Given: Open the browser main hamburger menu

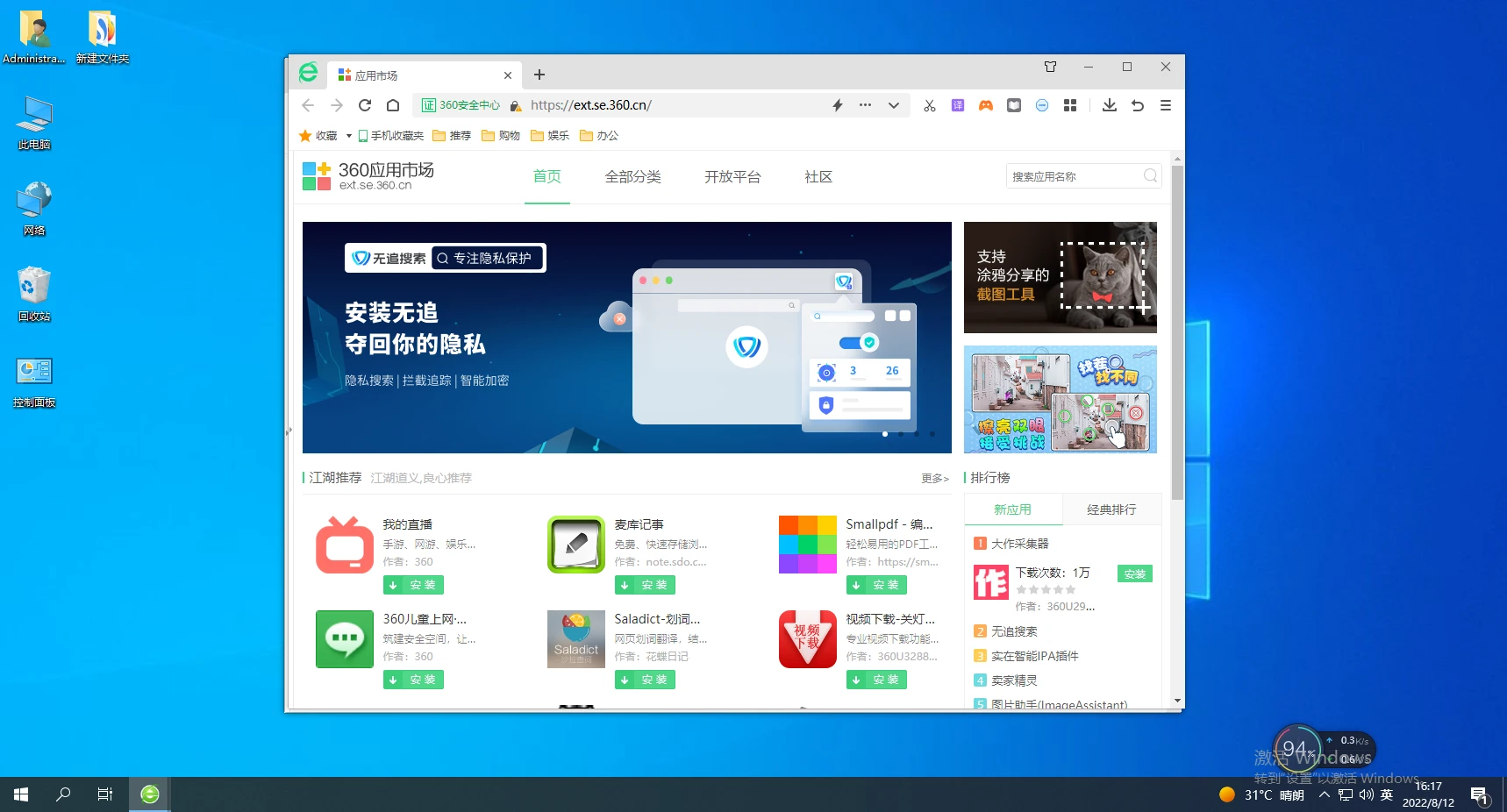Looking at the screenshot, I should (1166, 105).
